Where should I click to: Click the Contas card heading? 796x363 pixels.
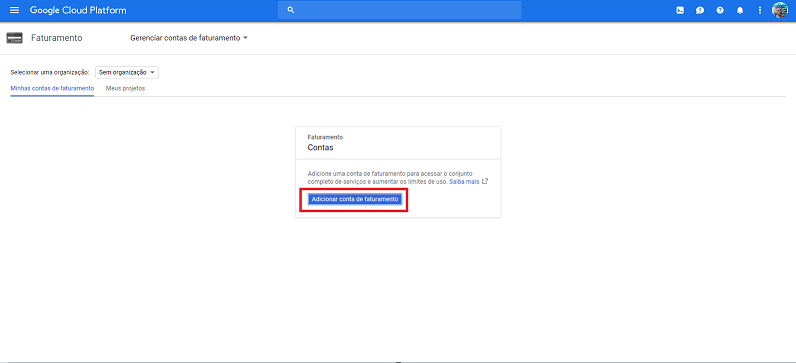(320, 148)
